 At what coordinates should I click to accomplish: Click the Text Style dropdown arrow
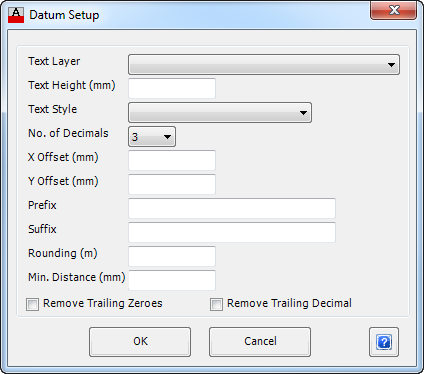303,113
